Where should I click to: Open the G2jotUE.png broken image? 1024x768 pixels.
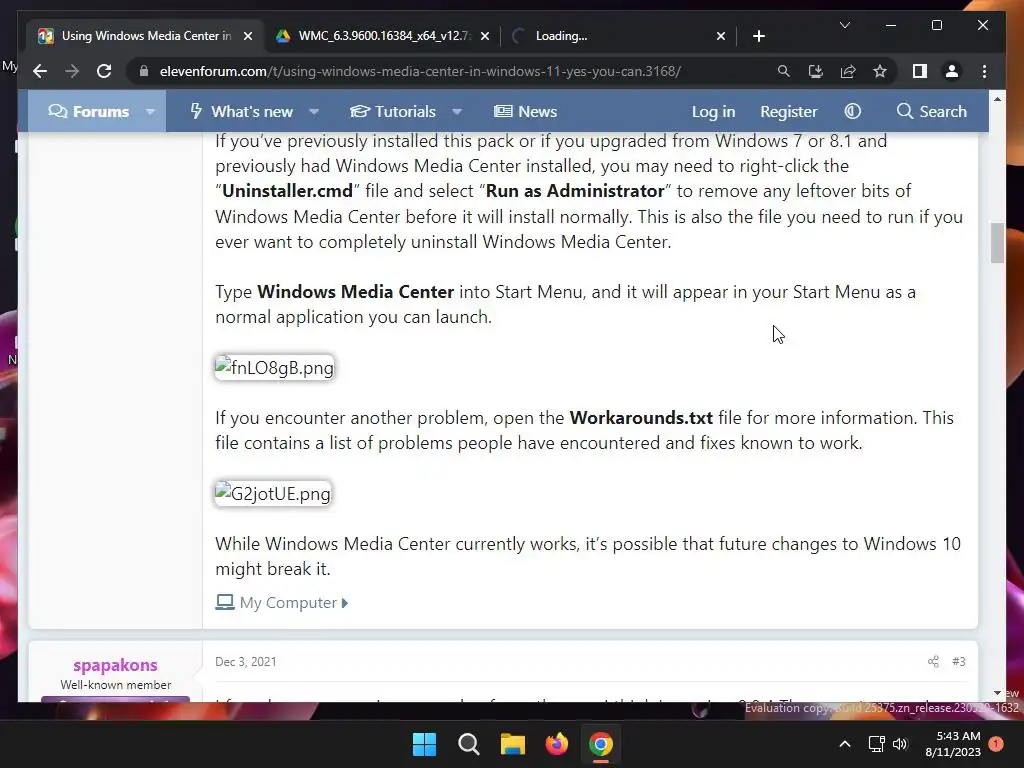click(x=273, y=494)
